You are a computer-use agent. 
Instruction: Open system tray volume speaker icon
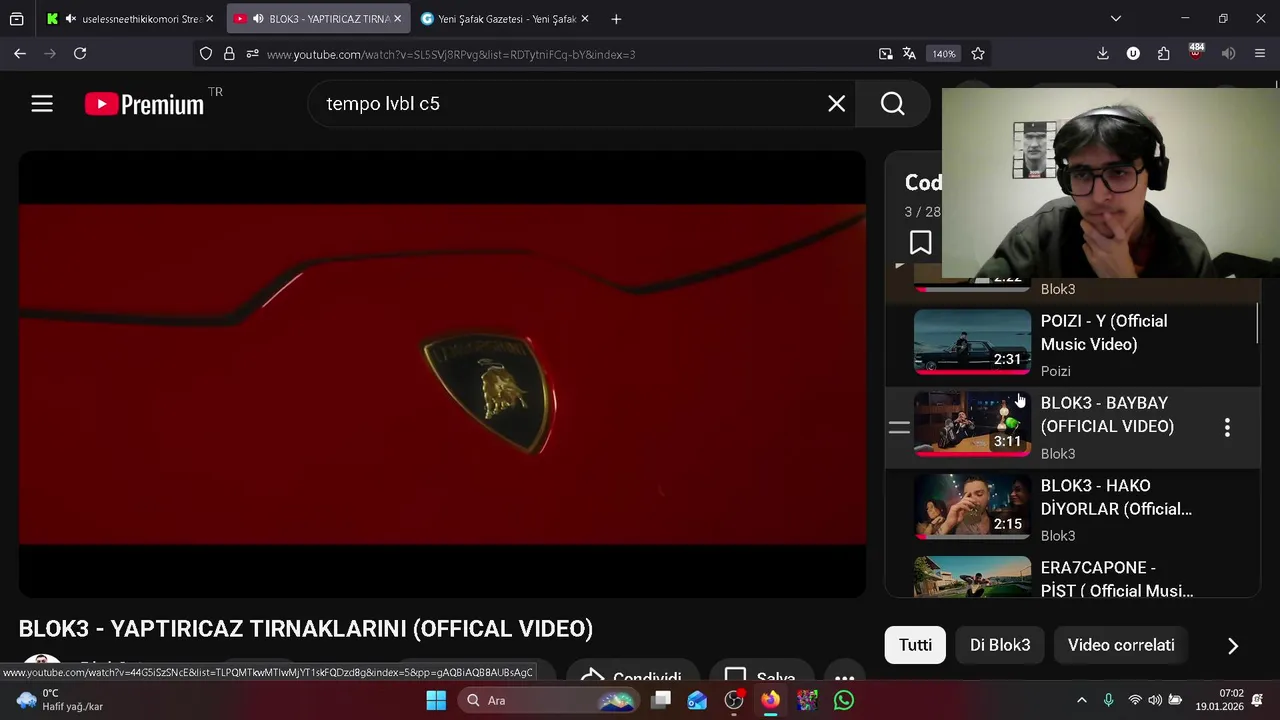pyautogui.click(x=1155, y=700)
